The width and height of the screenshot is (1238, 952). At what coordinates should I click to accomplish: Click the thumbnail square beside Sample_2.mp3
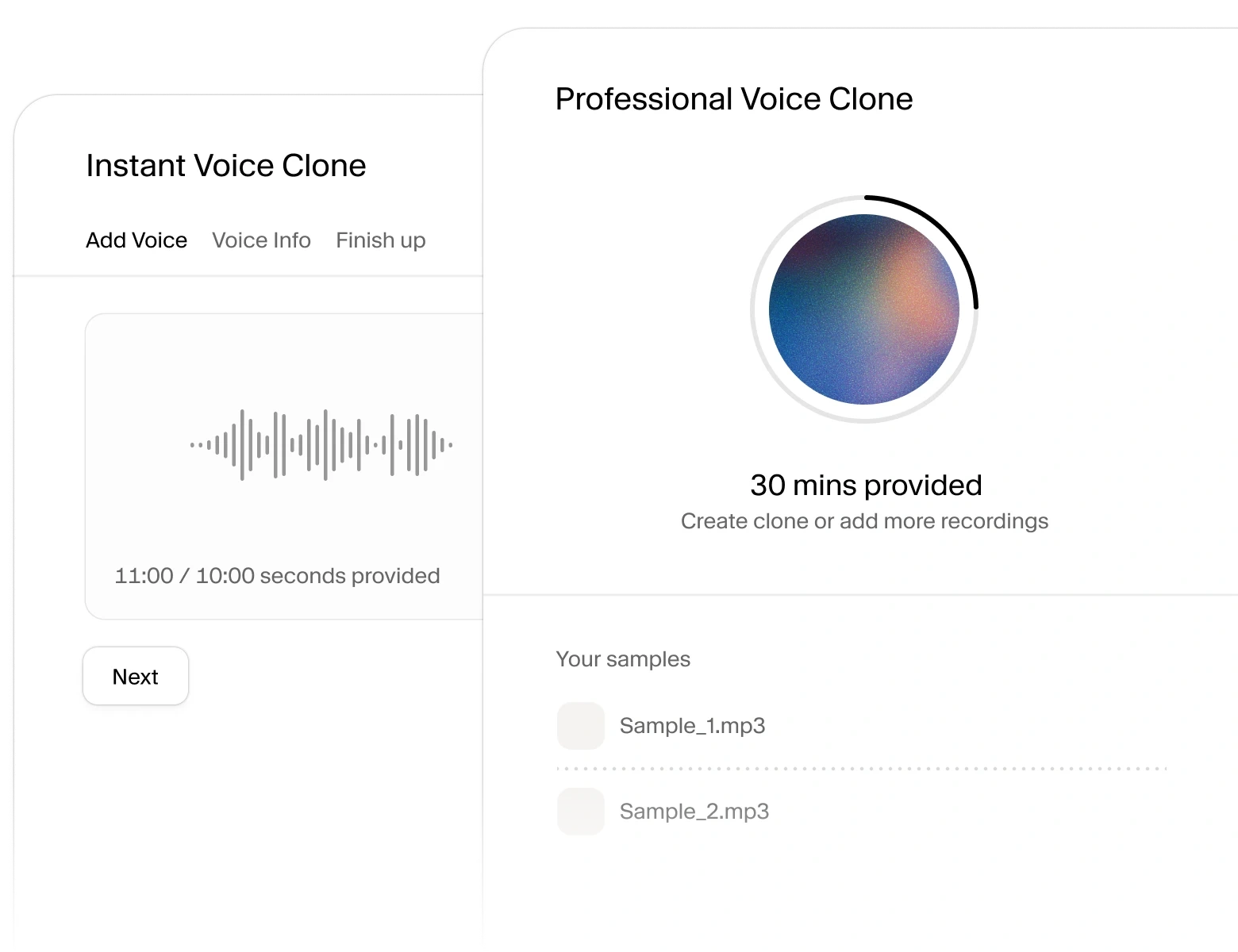580,811
